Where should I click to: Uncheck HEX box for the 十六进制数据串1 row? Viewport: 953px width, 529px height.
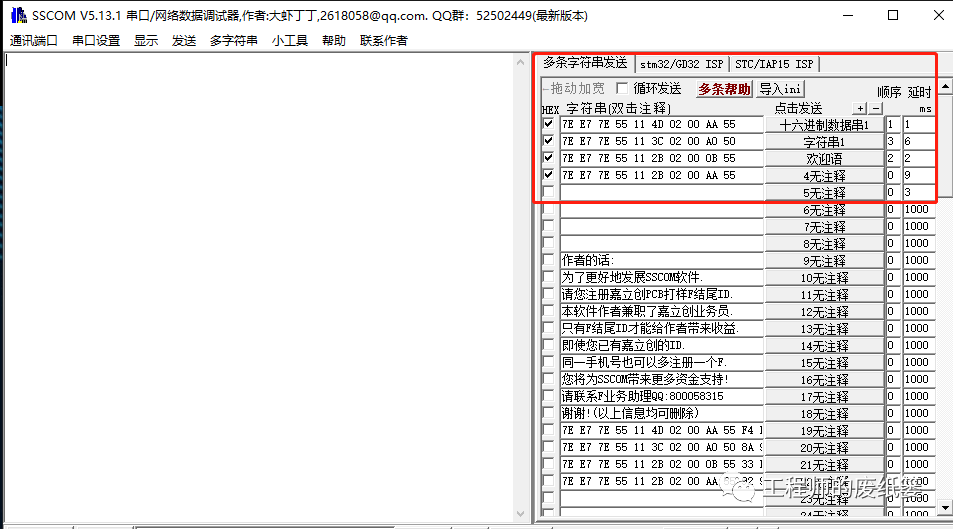point(548,124)
